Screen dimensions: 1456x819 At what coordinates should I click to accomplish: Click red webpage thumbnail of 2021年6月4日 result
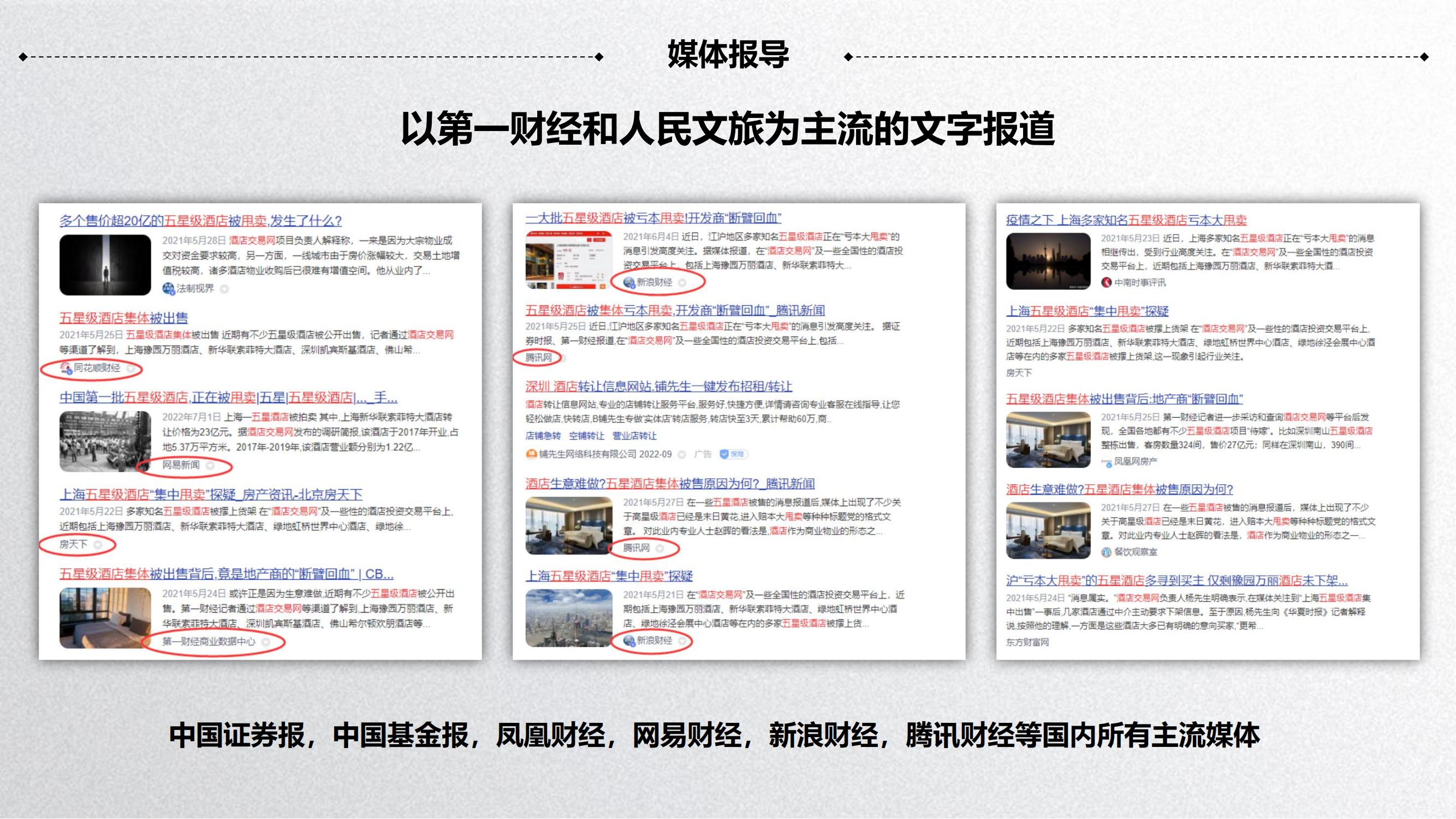[x=569, y=260]
